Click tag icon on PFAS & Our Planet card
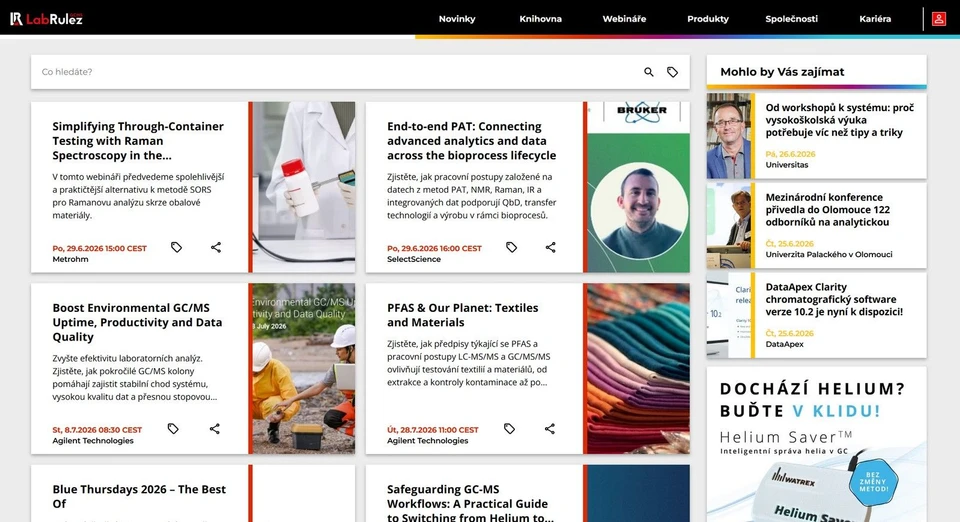 pos(509,429)
